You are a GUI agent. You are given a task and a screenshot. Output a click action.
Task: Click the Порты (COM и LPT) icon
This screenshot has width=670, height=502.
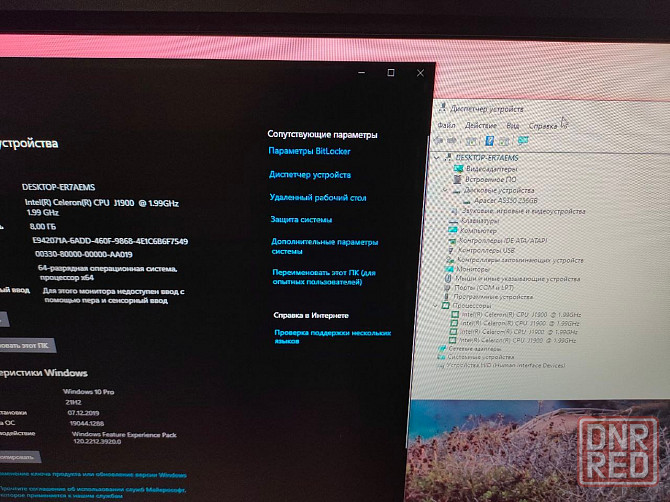[x=447, y=288]
